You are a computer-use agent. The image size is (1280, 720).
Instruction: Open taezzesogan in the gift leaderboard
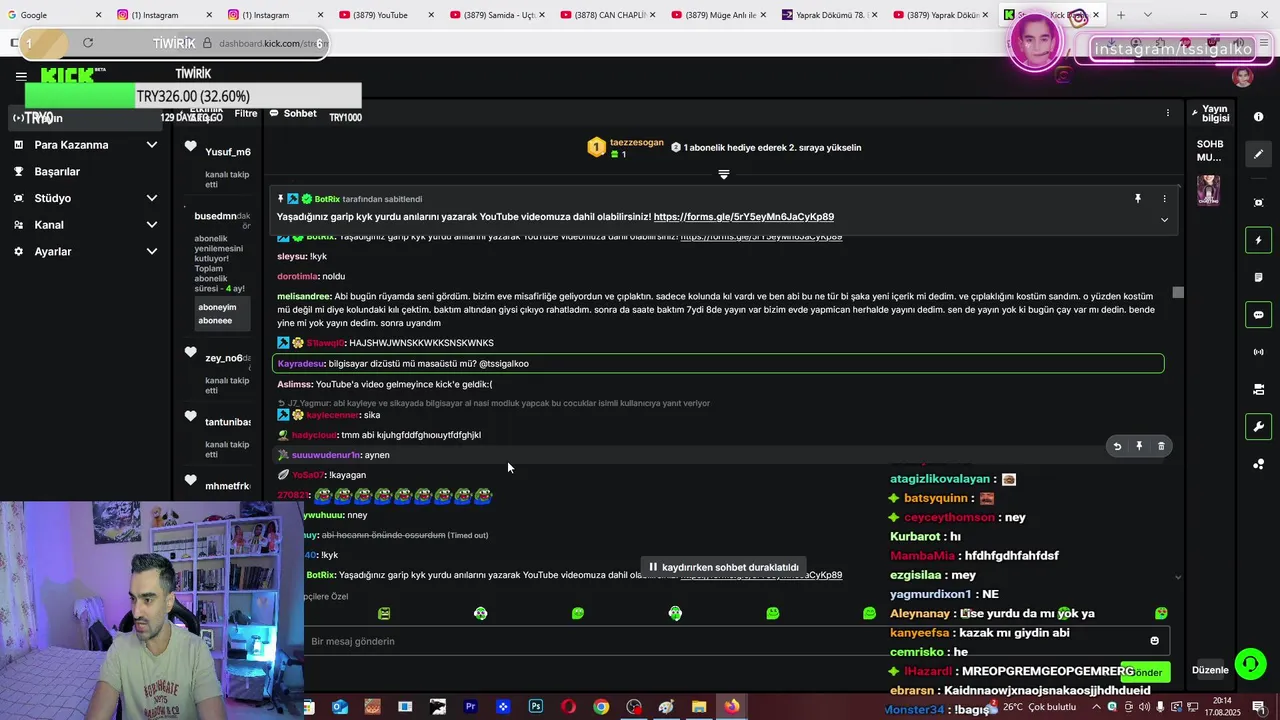638,142
